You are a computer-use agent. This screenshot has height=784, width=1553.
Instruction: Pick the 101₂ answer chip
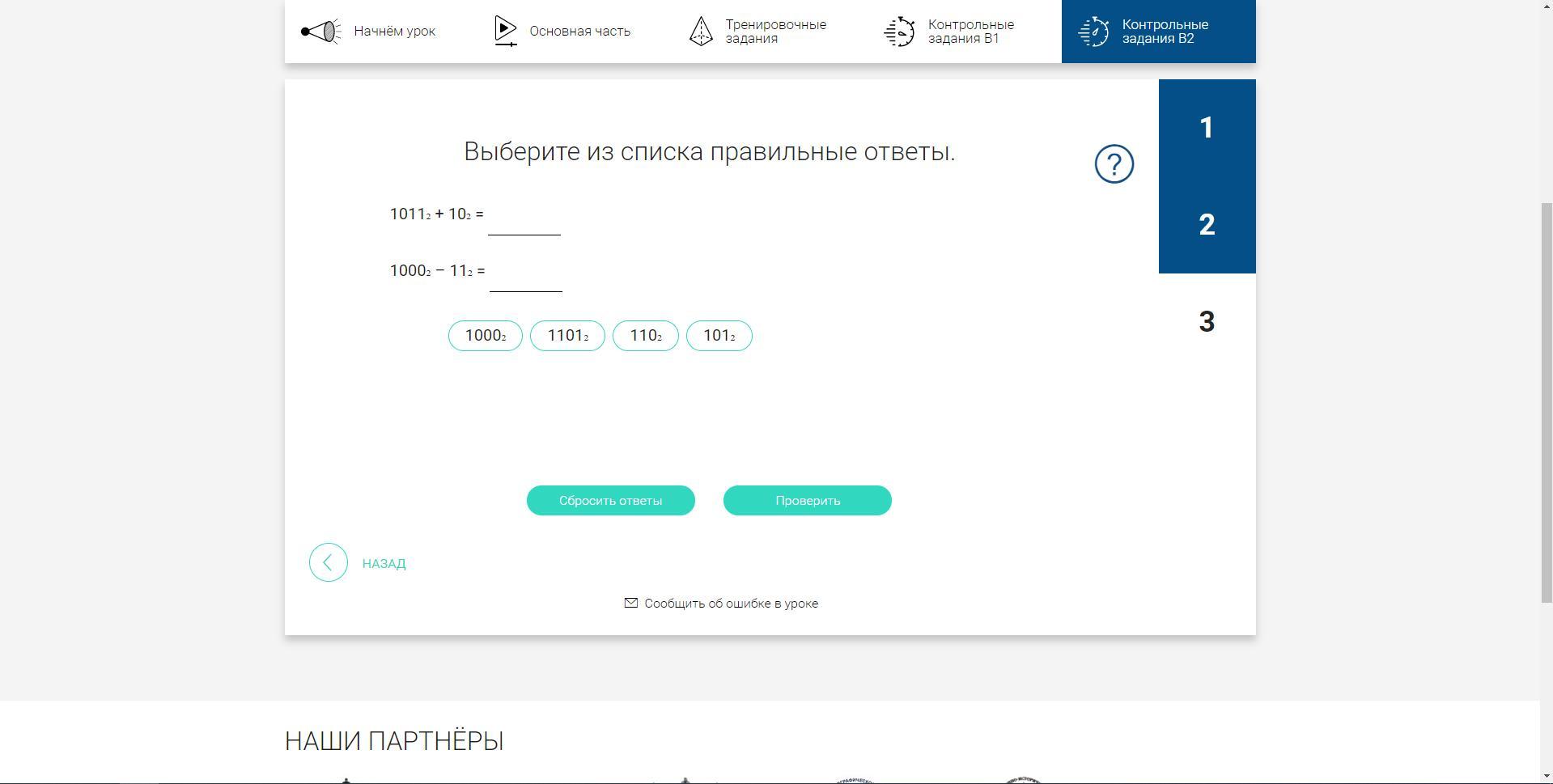pyautogui.click(x=719, y=336)
